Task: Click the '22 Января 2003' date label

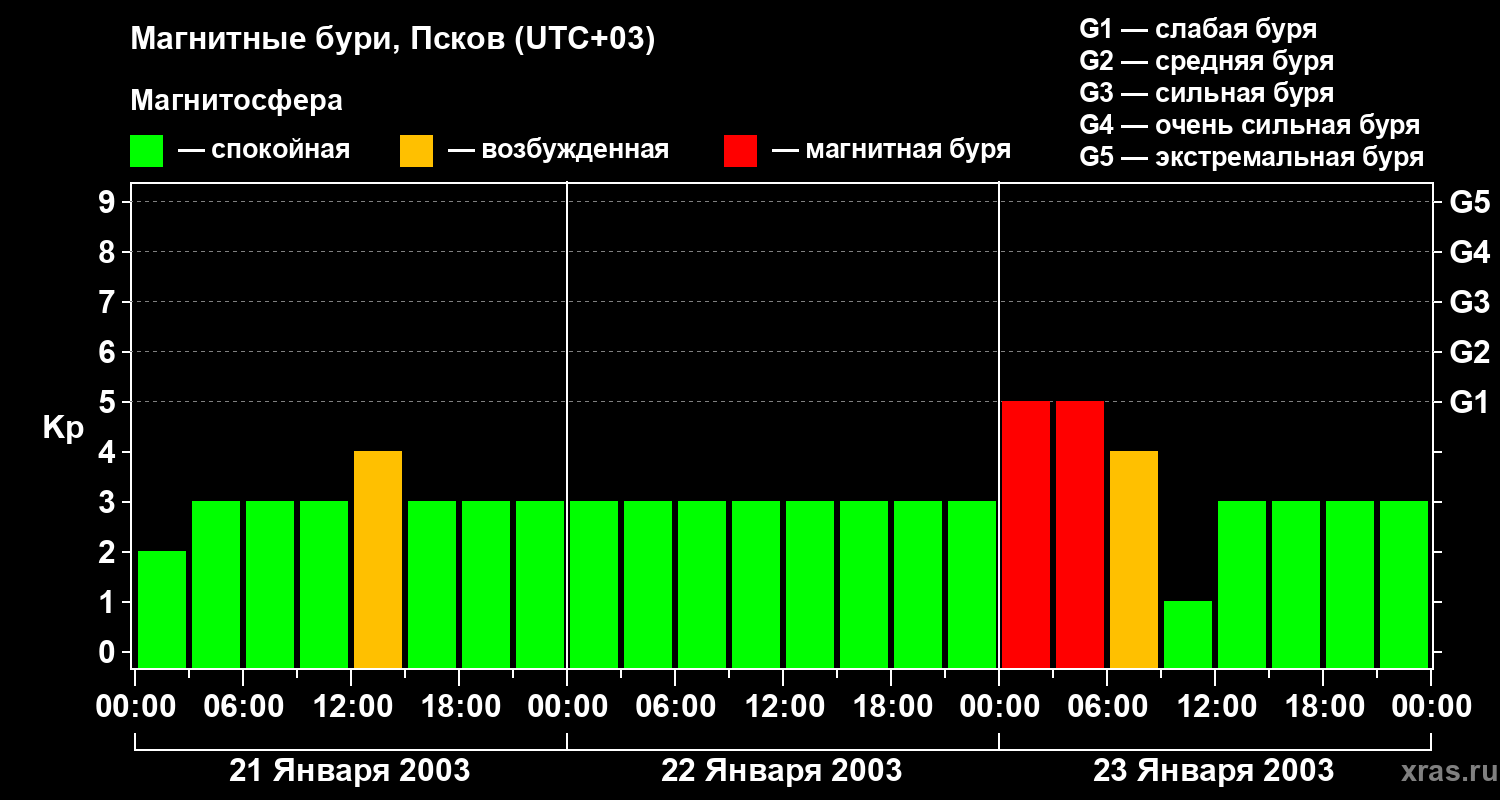Action: (782, 771)
